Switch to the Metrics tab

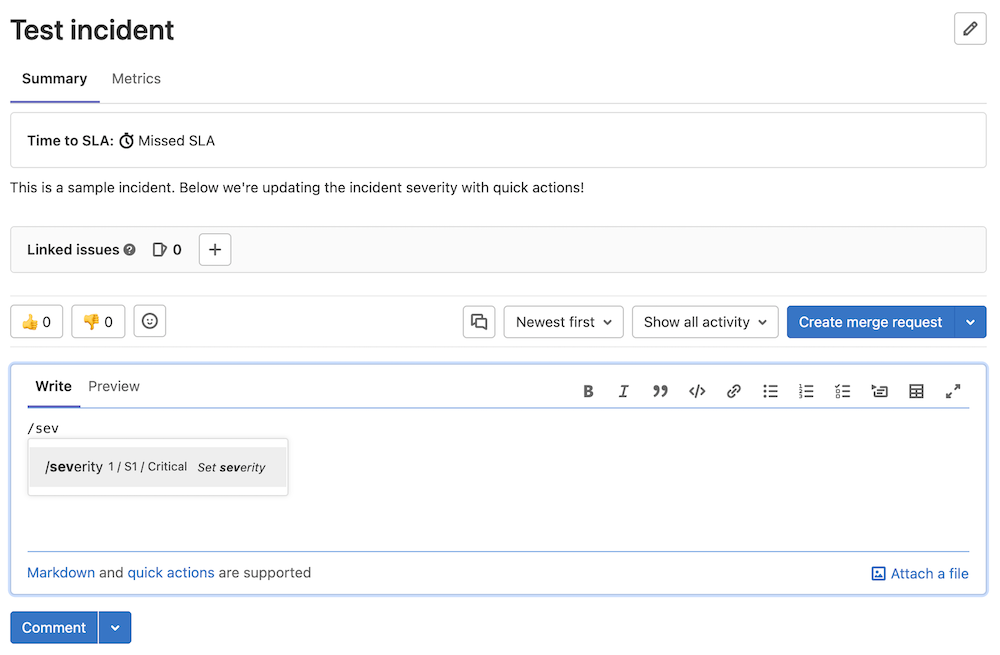coord(136,78)
